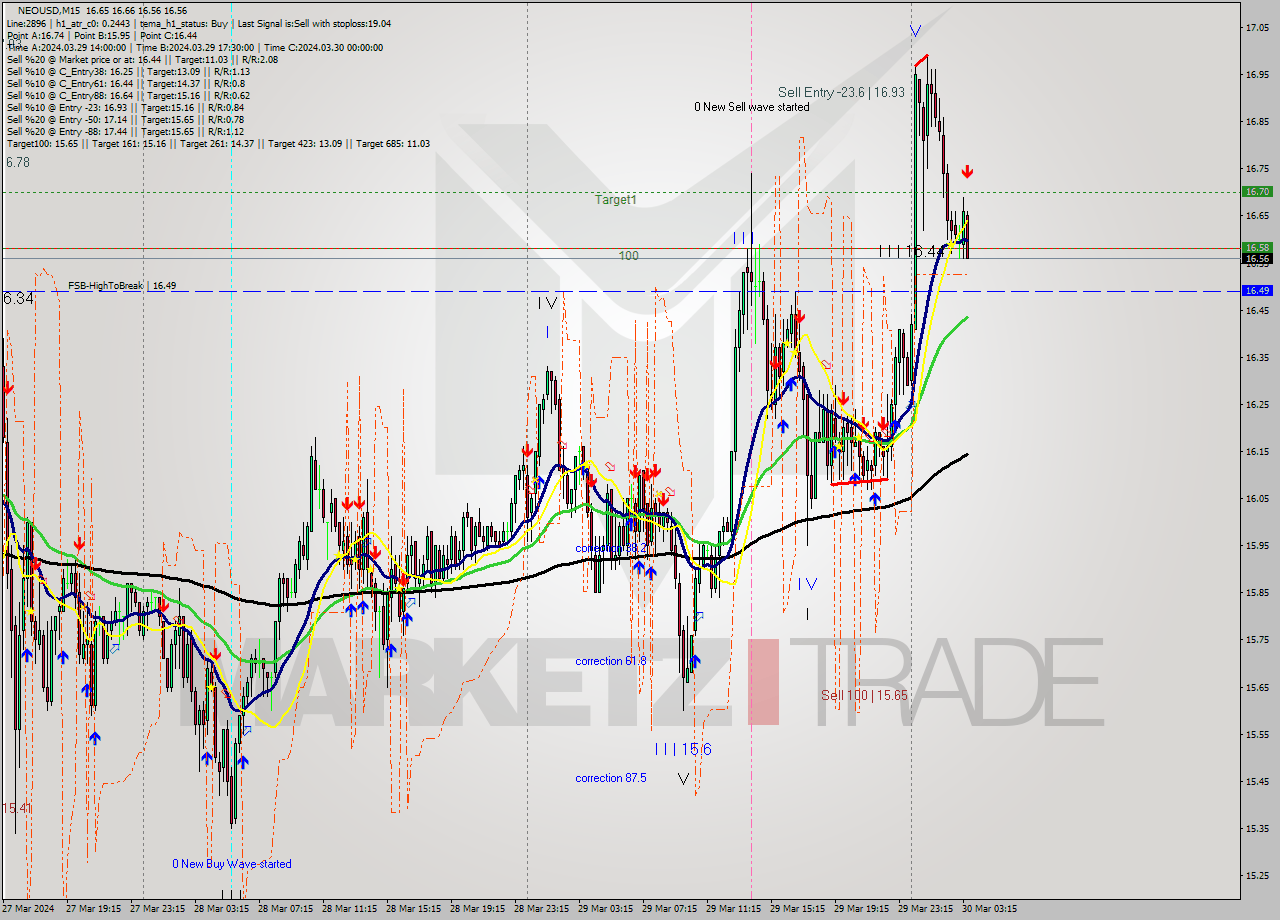Click the '29 Mar 23:15' time axis label
The height and width of the screenshot is (920, 1280).
click(x=926, y=909)
